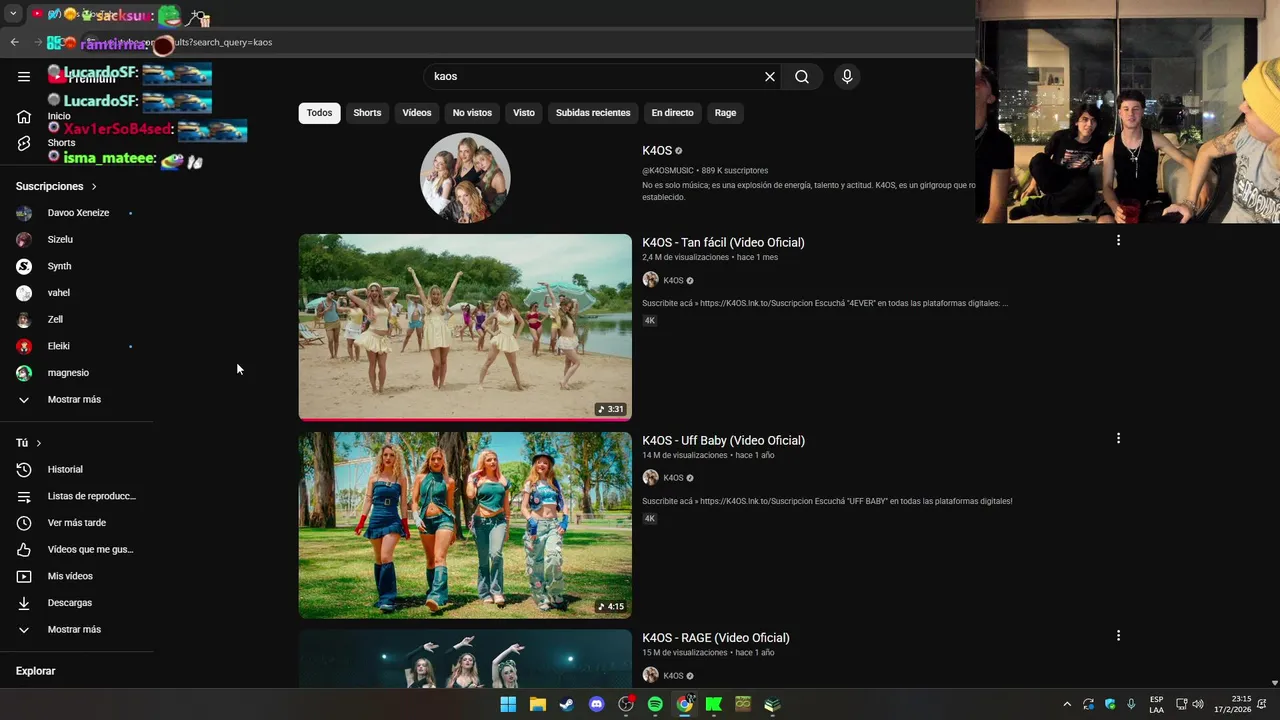Start voice search with the microphone icon
Viewport: 1280px width, 720px height.
(847, 77)
